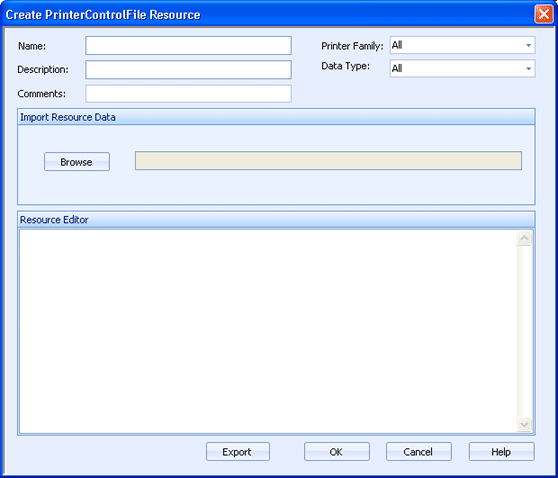
Task: Cancel the resource creation dialog
Action: (x=419, y=452)
